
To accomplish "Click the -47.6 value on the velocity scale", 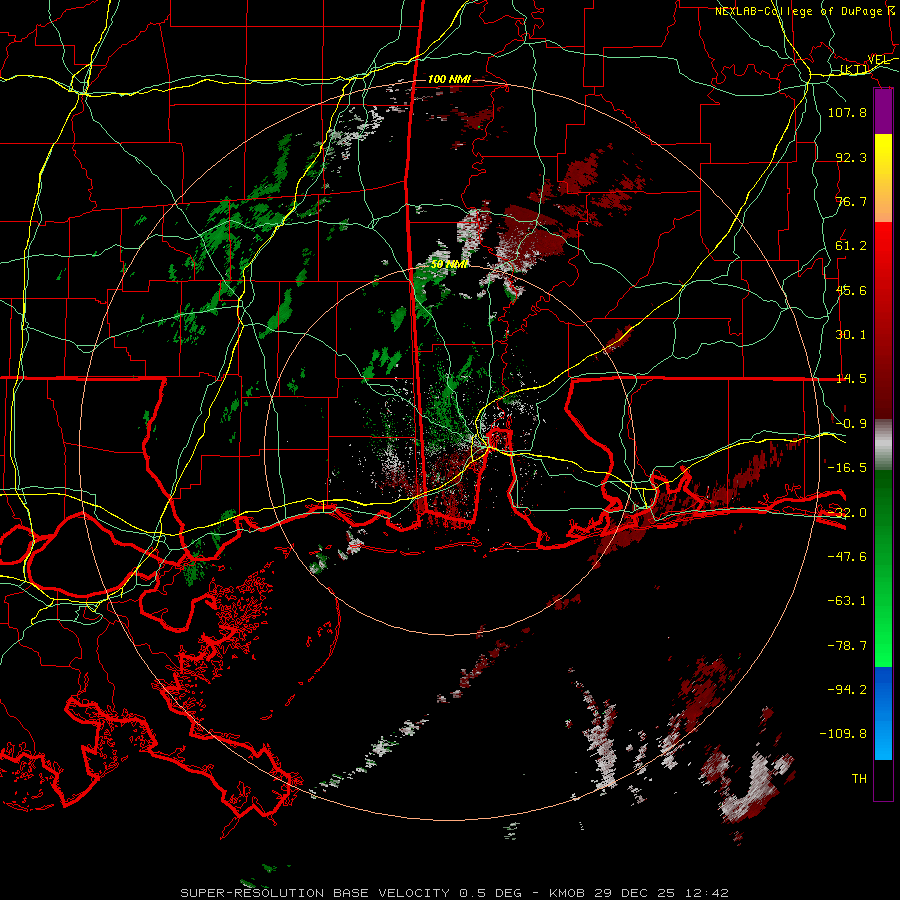I will click(847, 557).
